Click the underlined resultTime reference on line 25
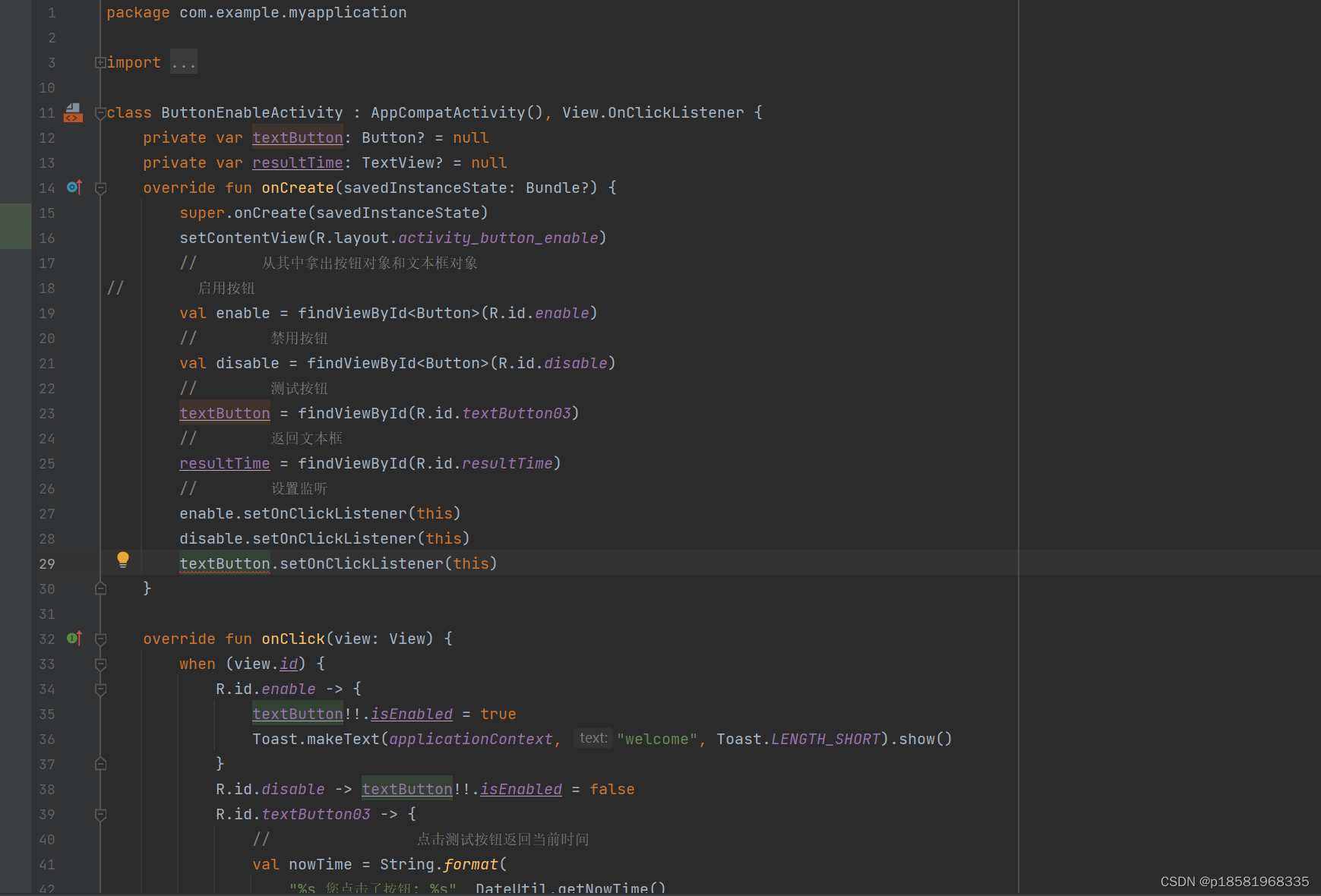The width and height of the screenshot is (1321, 896). (x=224, y=463)
